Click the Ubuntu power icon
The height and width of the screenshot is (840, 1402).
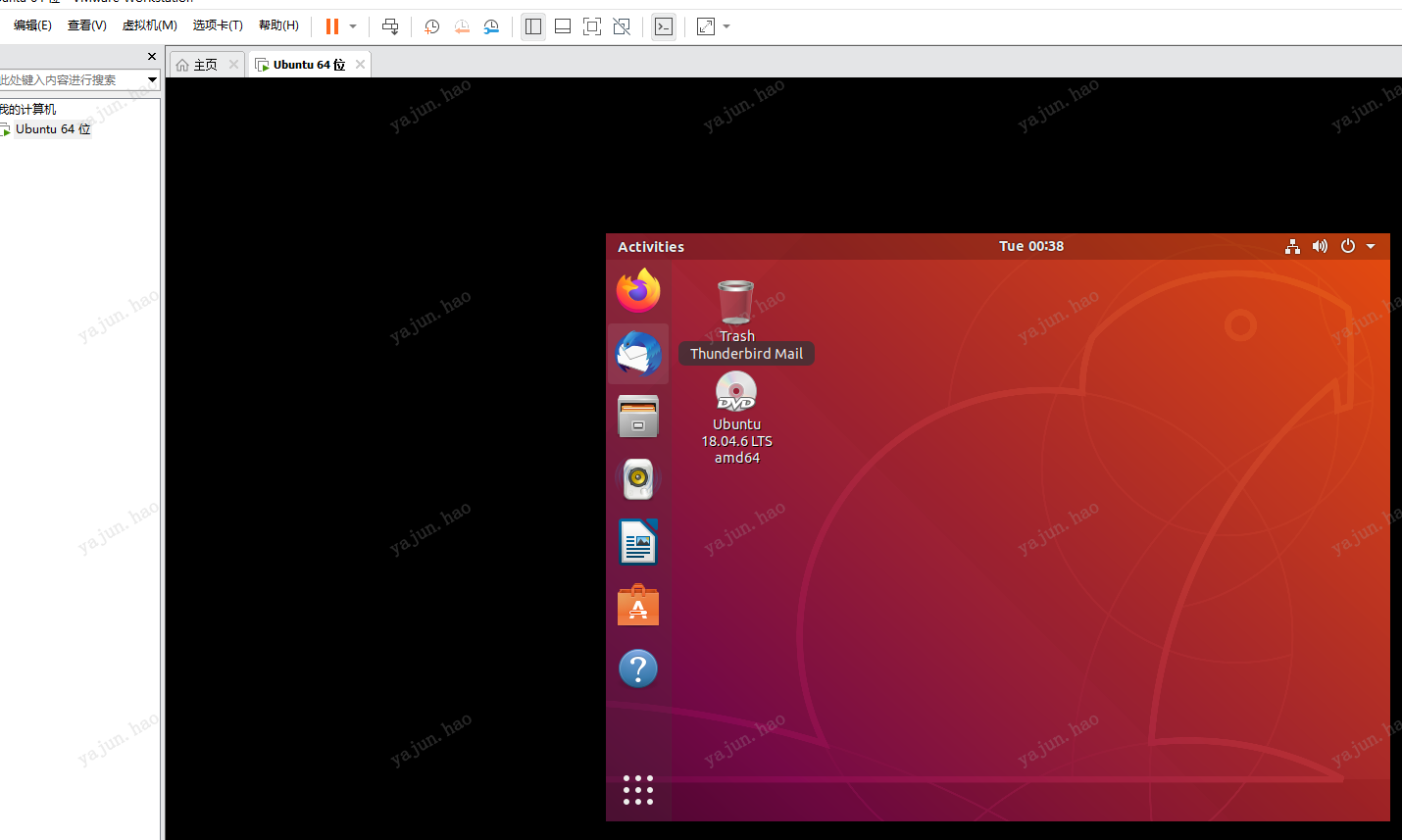pos(1348,246)
